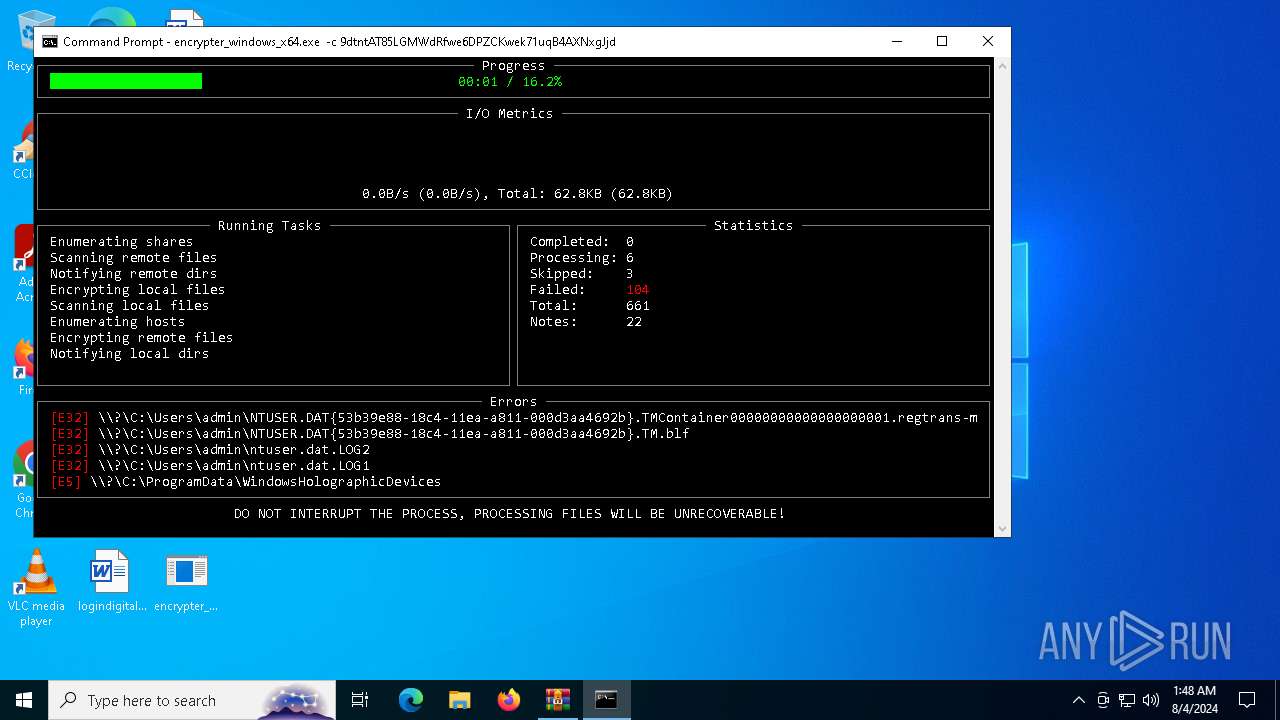Open the encrypter desktop file icon
Image resolution: width=1280 pixels, height=720 pixels.
[186, 581]
